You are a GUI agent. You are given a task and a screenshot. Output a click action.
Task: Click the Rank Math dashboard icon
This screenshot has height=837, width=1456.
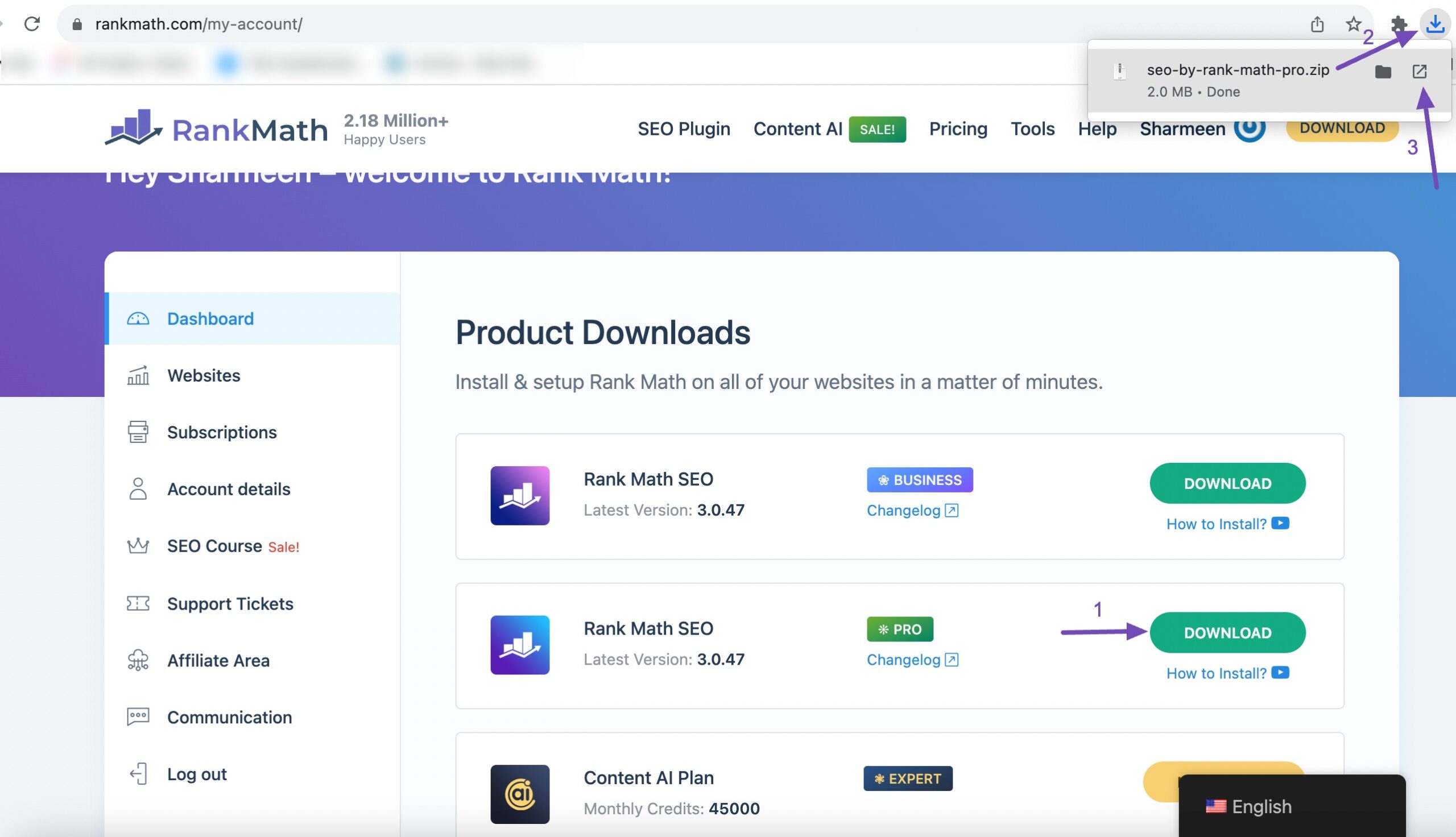coord(138,318)
